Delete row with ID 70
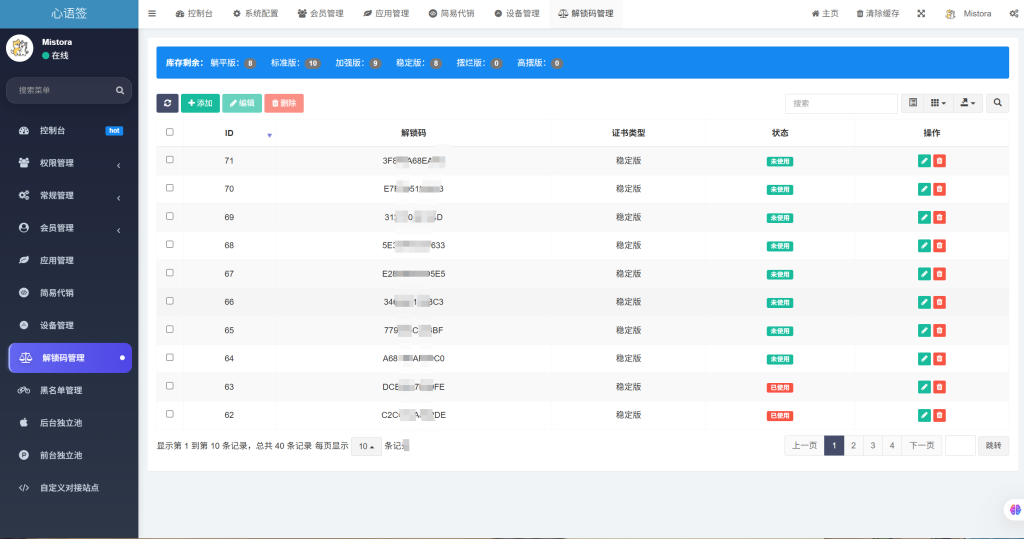Screen dimensions: 1024x539 [x=939, y=189]
